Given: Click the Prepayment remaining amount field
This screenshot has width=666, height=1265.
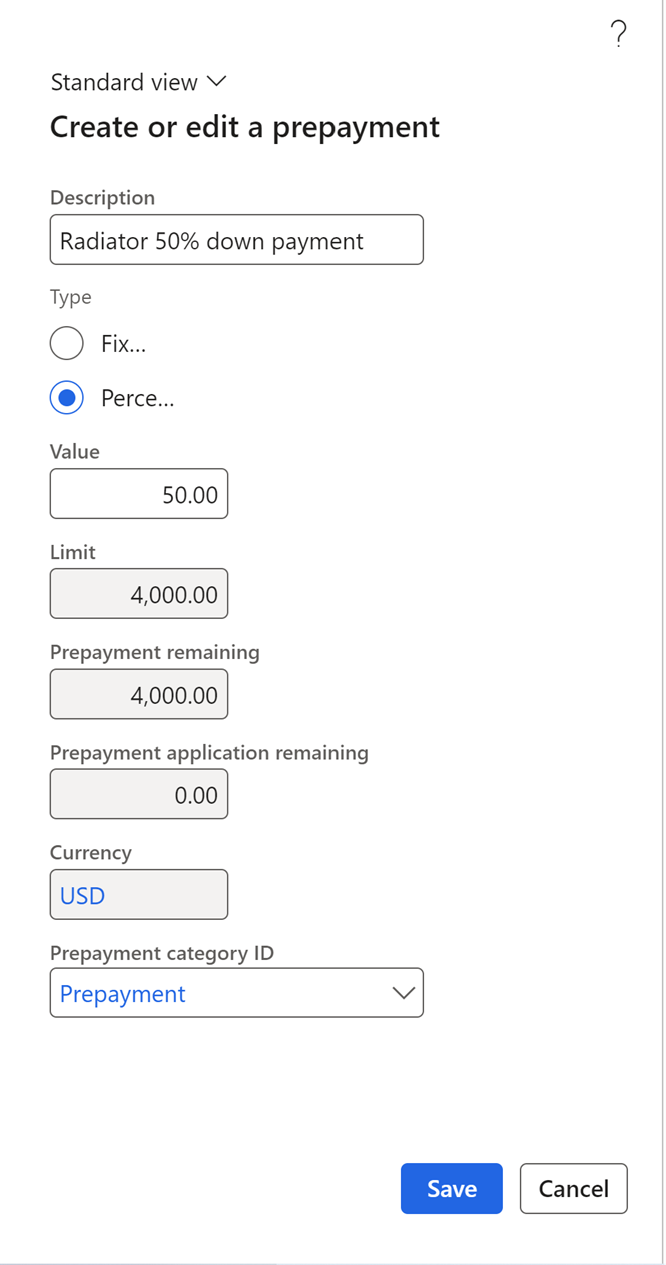Looking at the screenshot, I should coord(139,695).
